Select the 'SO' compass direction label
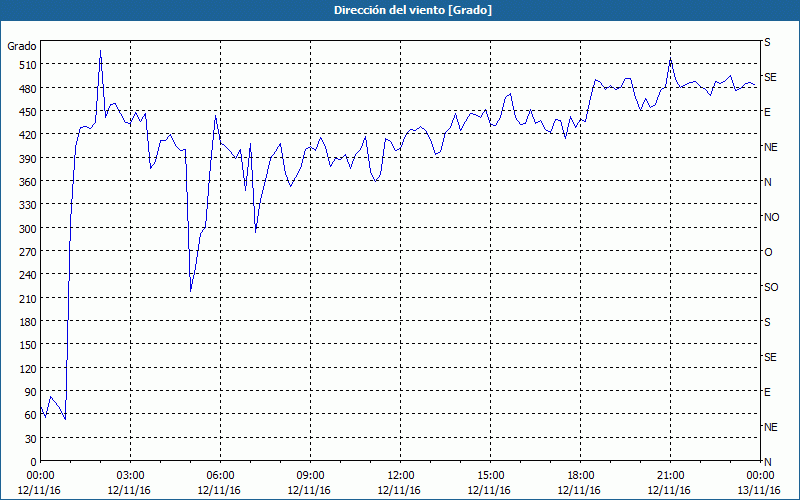 771,288
